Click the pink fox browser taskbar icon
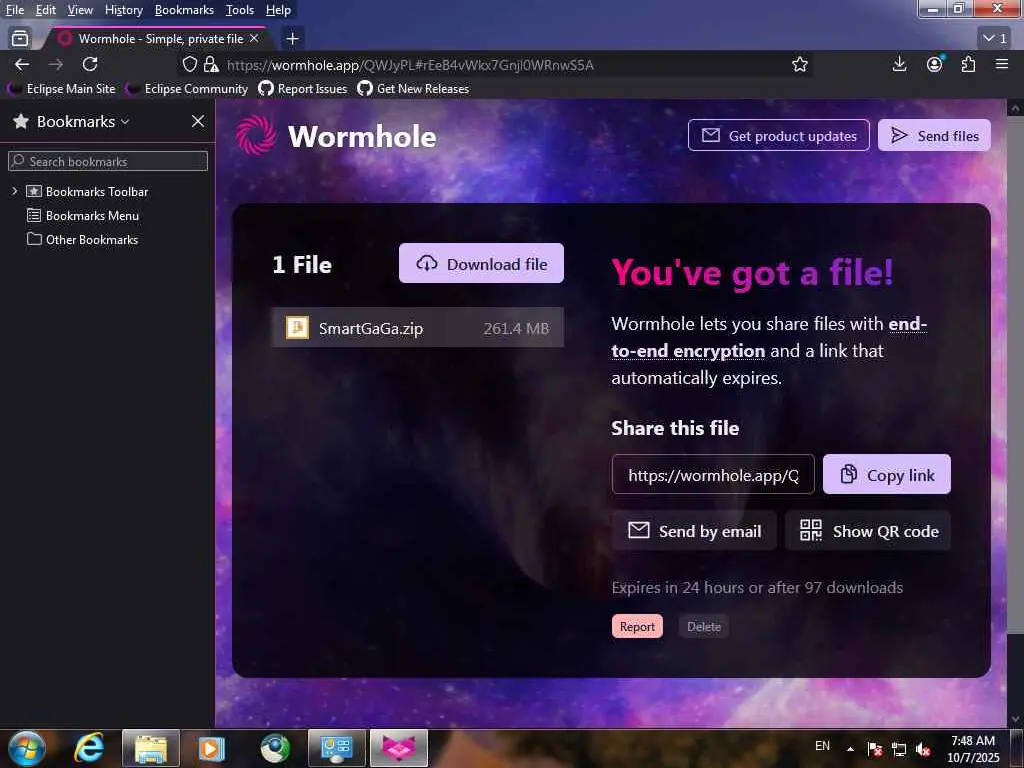 pos(399,748)
